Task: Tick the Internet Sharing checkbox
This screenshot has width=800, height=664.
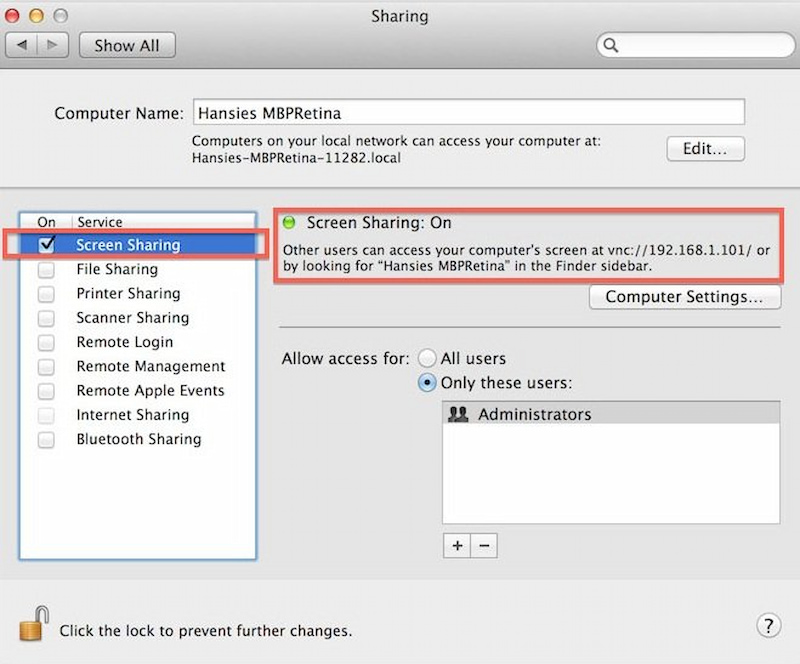Action: point(46,415)
